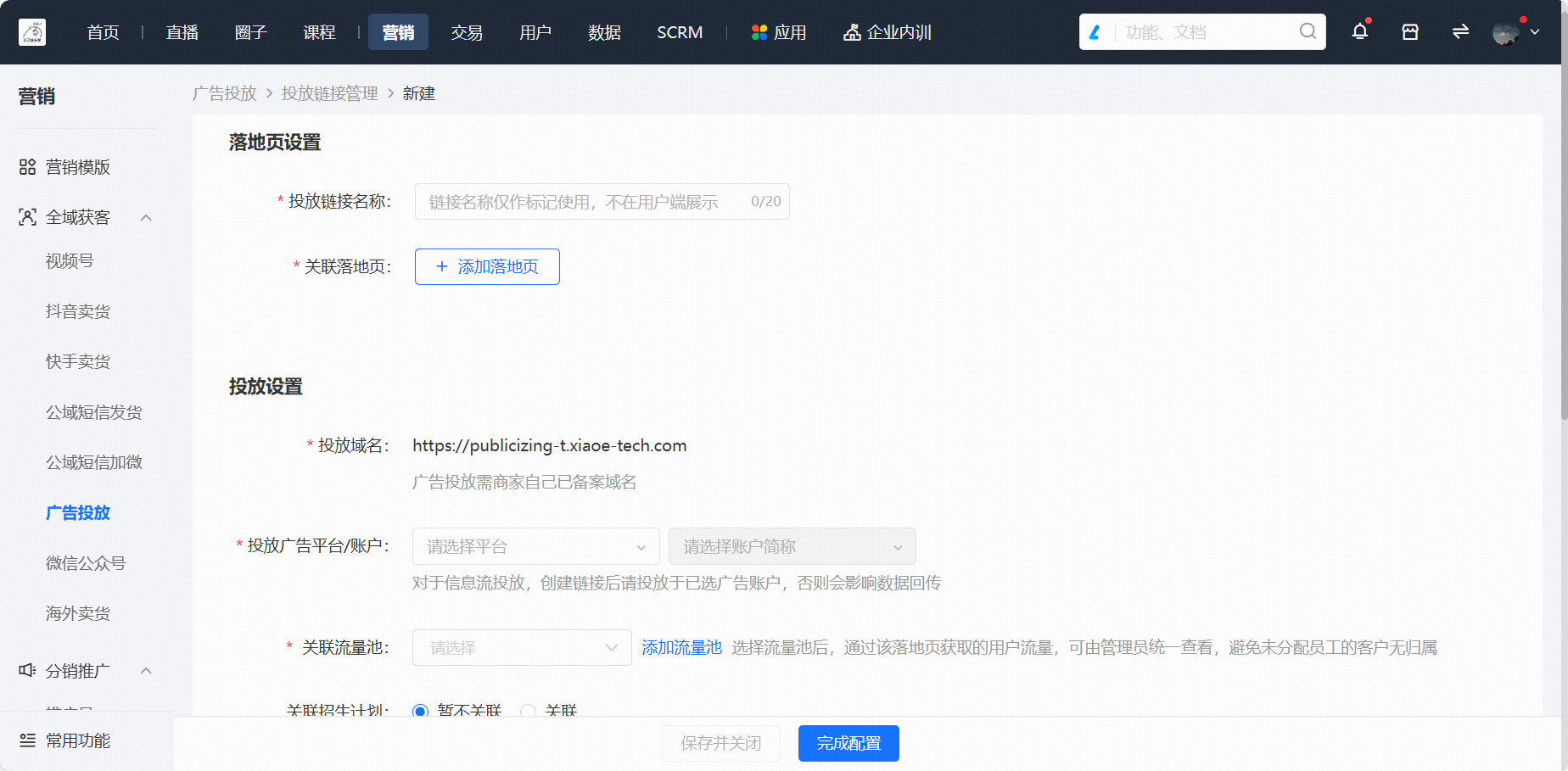
Task: Click the blue assistant icon in search box
Action: [1095, 32]
